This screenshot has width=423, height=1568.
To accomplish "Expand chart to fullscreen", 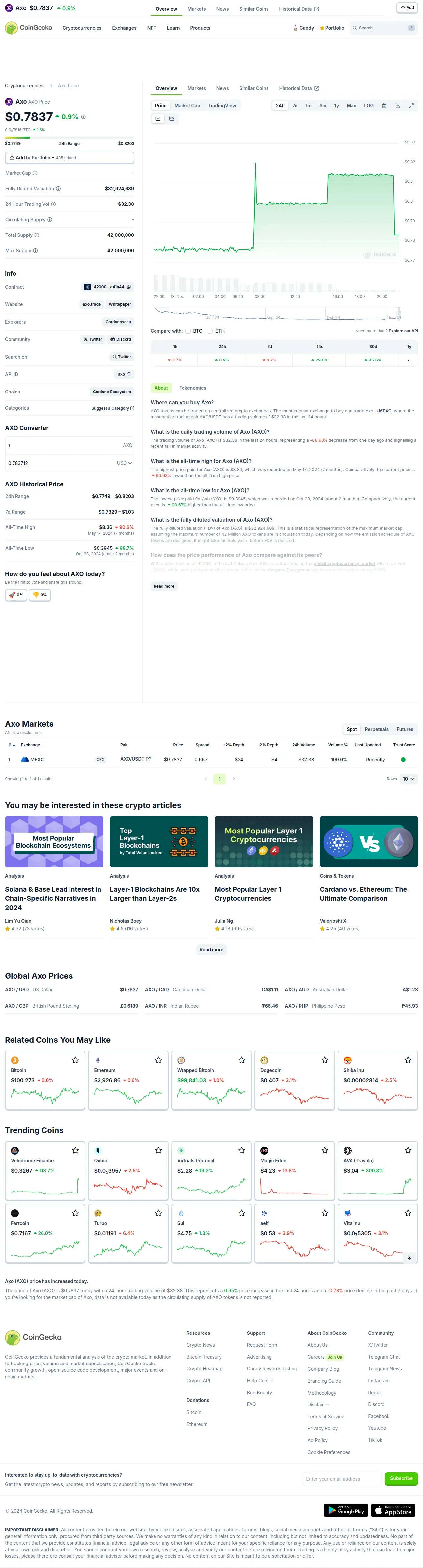I will (411, 105).
